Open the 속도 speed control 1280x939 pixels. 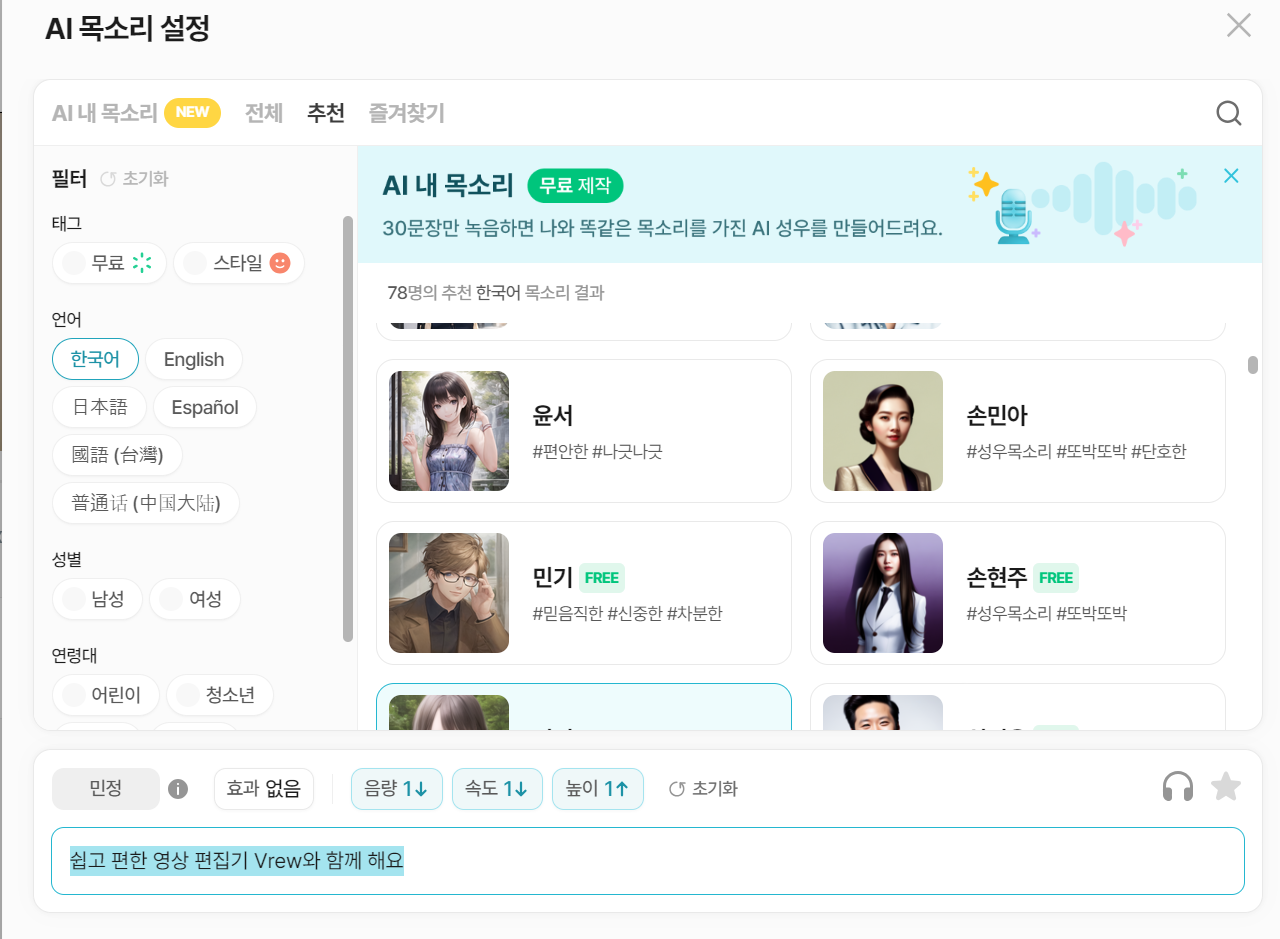[497, 788]
